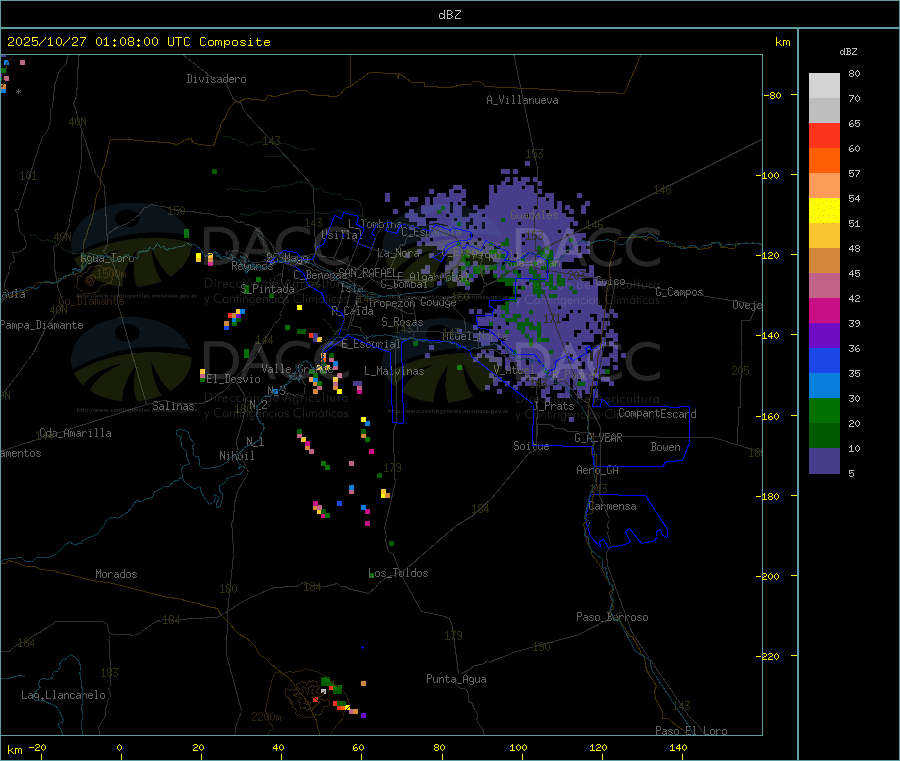Select the Carmensa town label
This screenshot has width=900, height=761.
point(612,507)
